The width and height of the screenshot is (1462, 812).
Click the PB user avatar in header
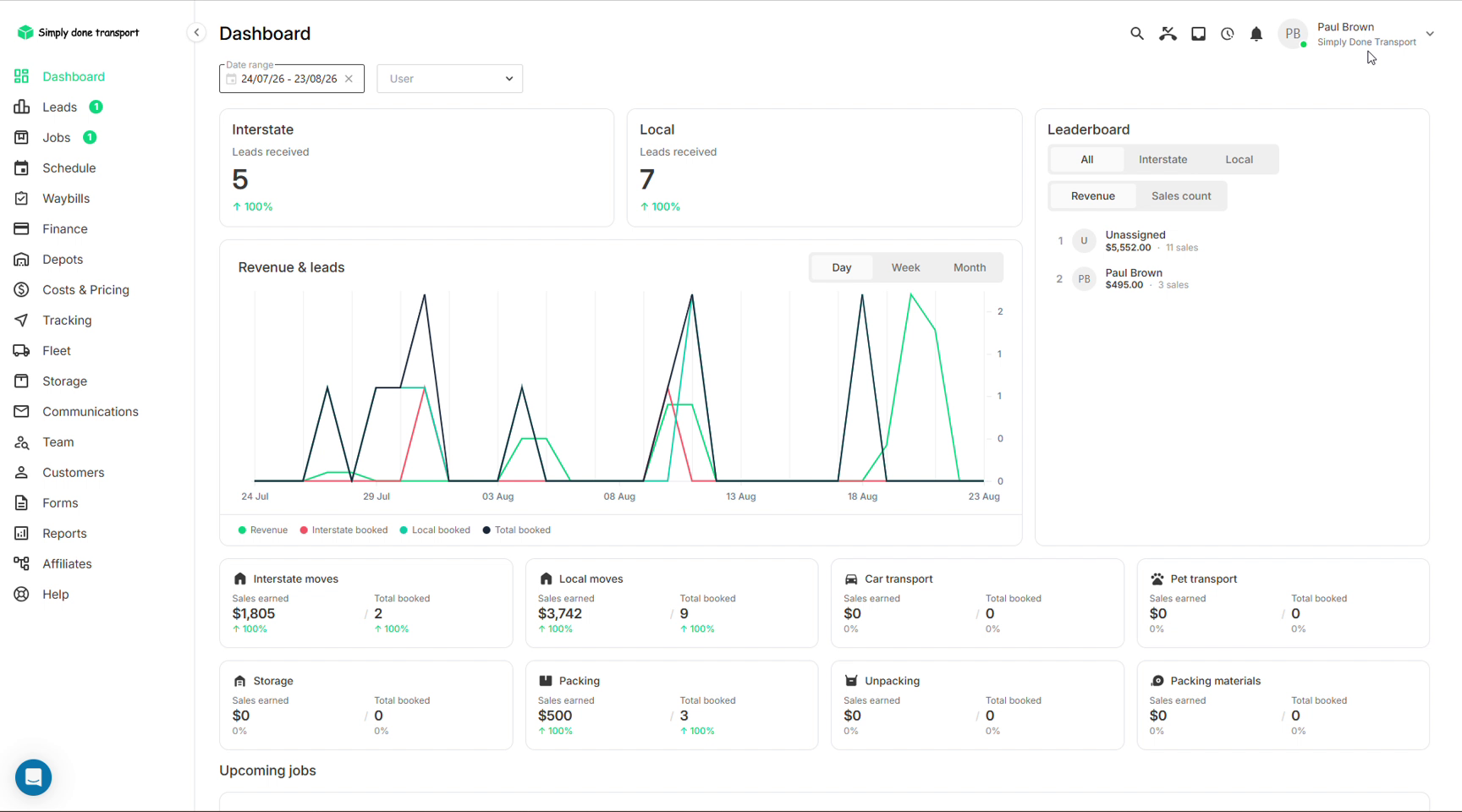pyautogui.click(x=1293, y=34)
